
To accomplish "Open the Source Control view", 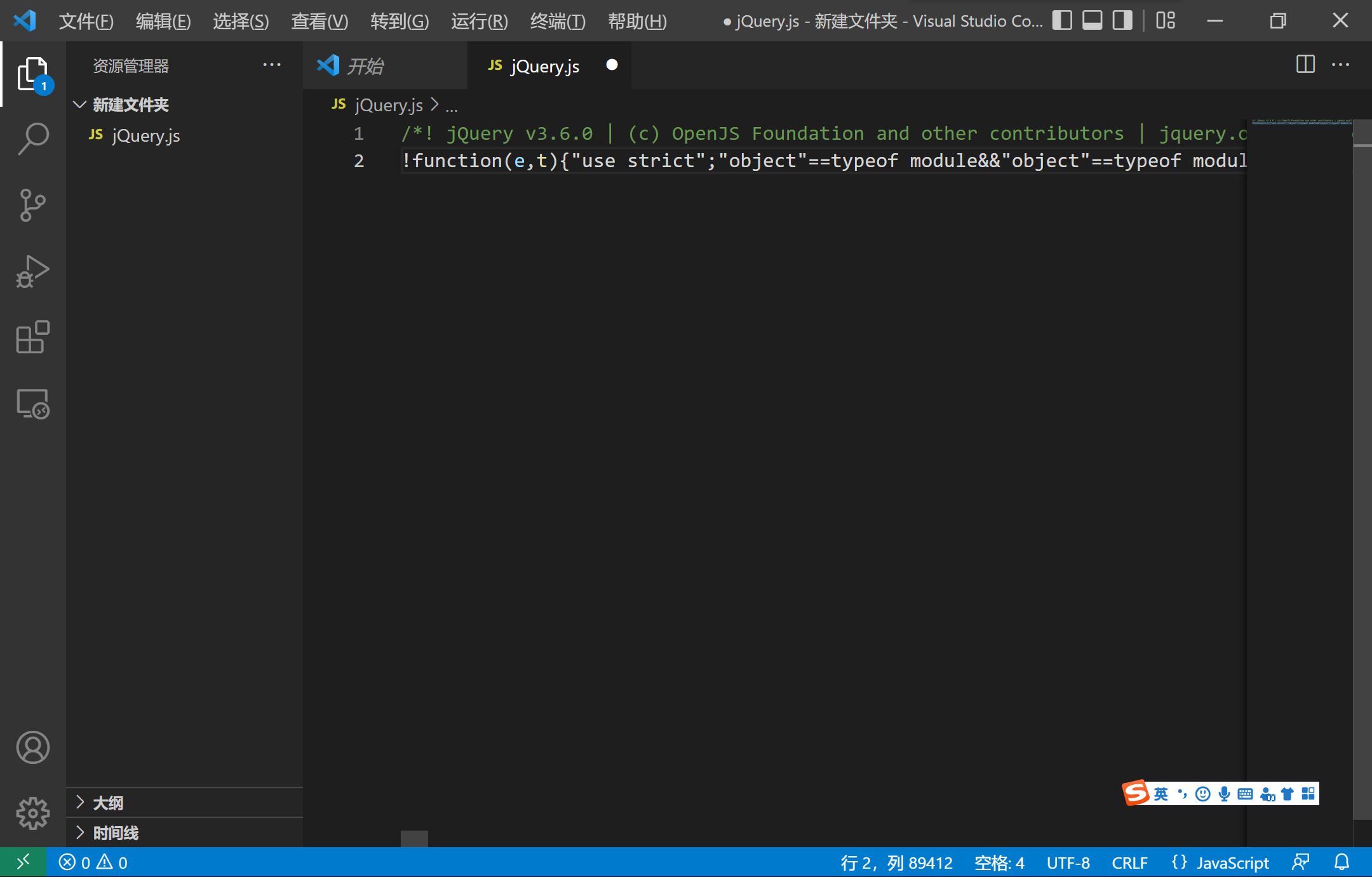I will 33,205.
